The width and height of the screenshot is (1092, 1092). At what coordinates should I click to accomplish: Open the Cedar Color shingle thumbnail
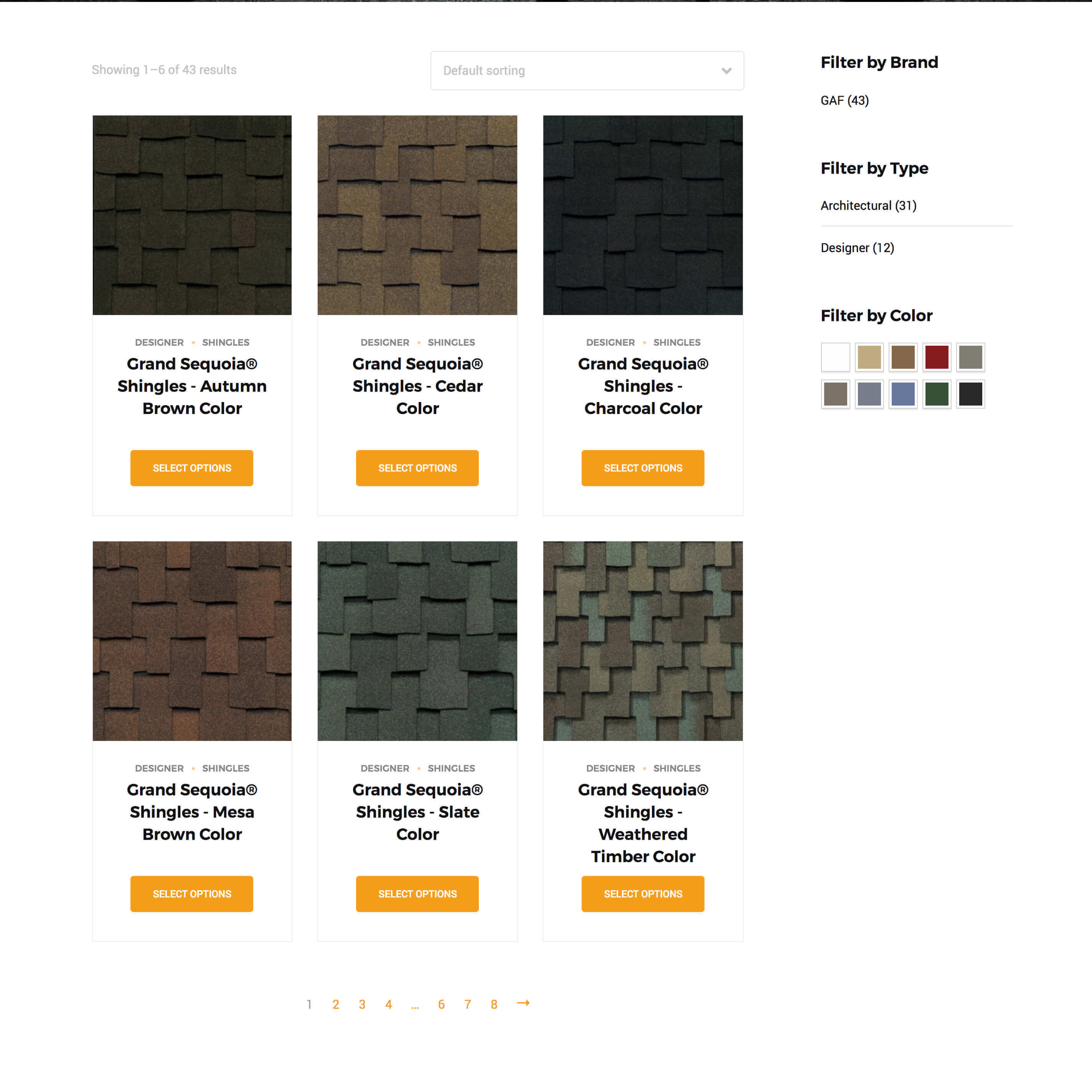417,215
